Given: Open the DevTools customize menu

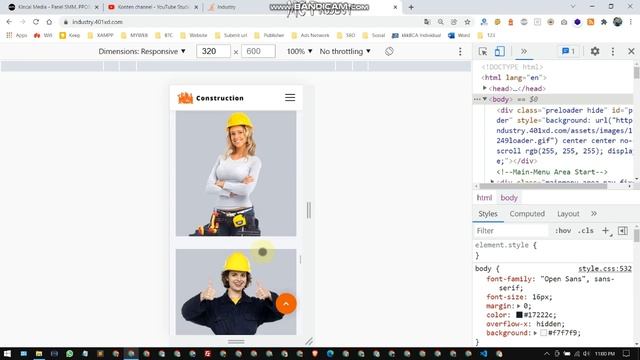Looking at the screenshot, I should [x=613, y=51].
